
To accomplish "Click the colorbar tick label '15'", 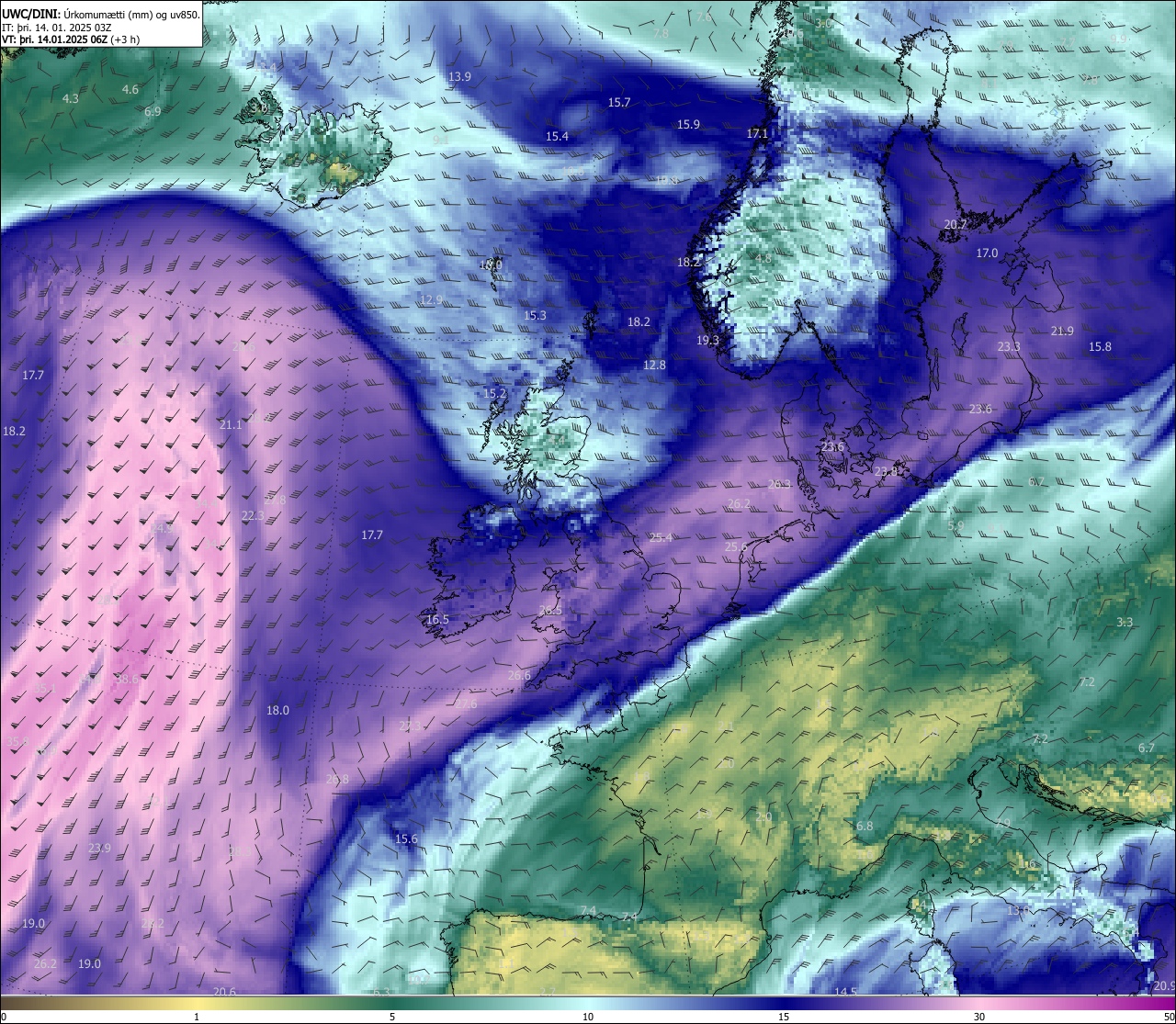I will (784, 1016).
